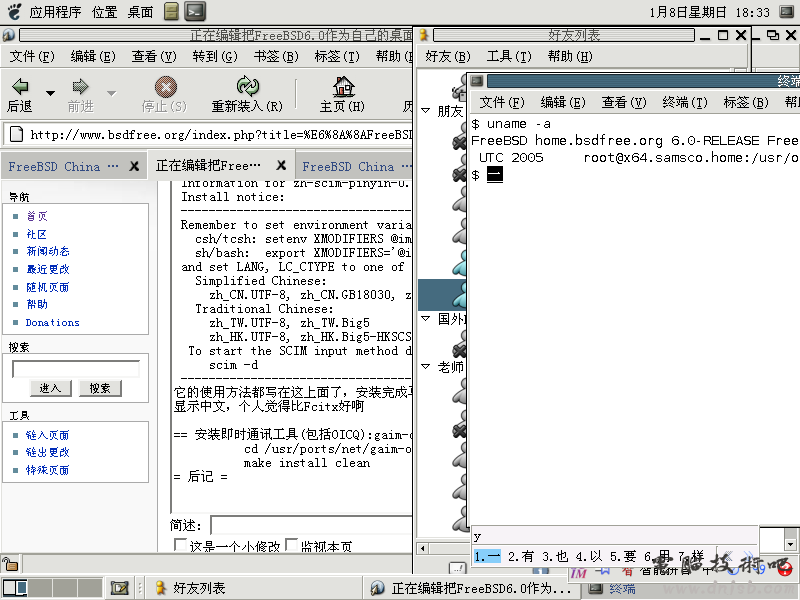The image size is (800, 600).
Task: Open browser 编辑(E) menu
Action: 93,56
